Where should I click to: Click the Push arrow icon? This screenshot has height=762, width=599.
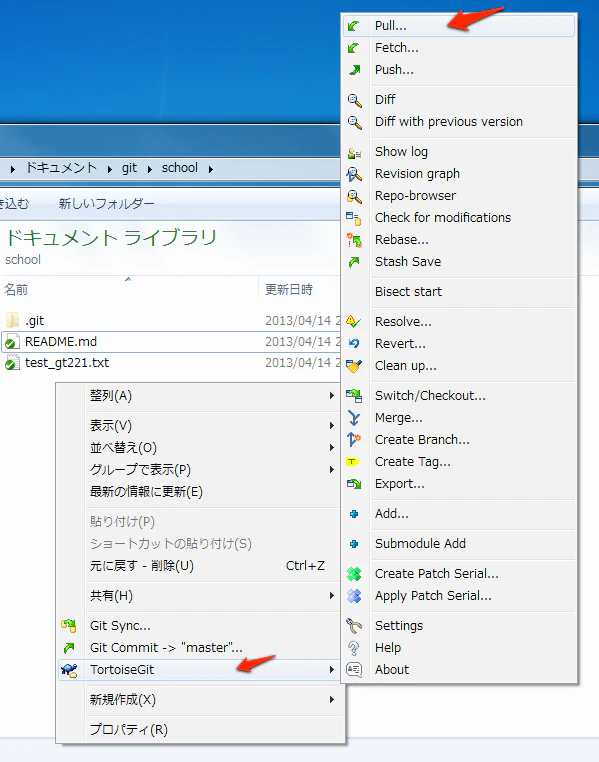(x=354, y=70)
